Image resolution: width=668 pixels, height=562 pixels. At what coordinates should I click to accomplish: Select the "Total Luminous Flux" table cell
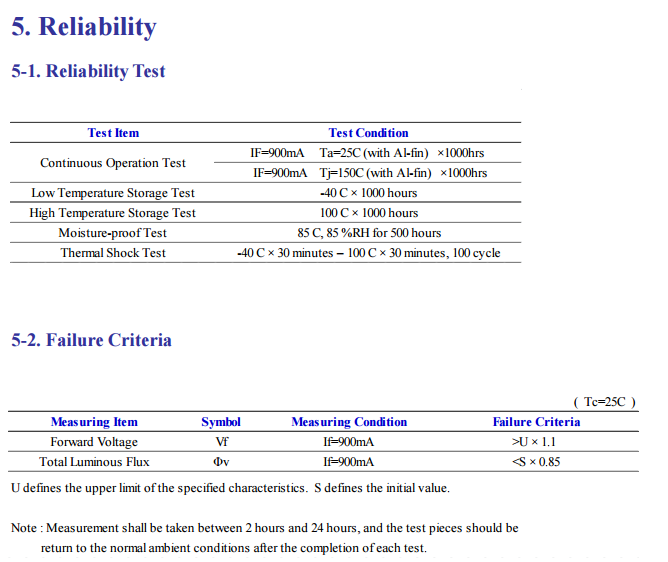click(94, 462)
